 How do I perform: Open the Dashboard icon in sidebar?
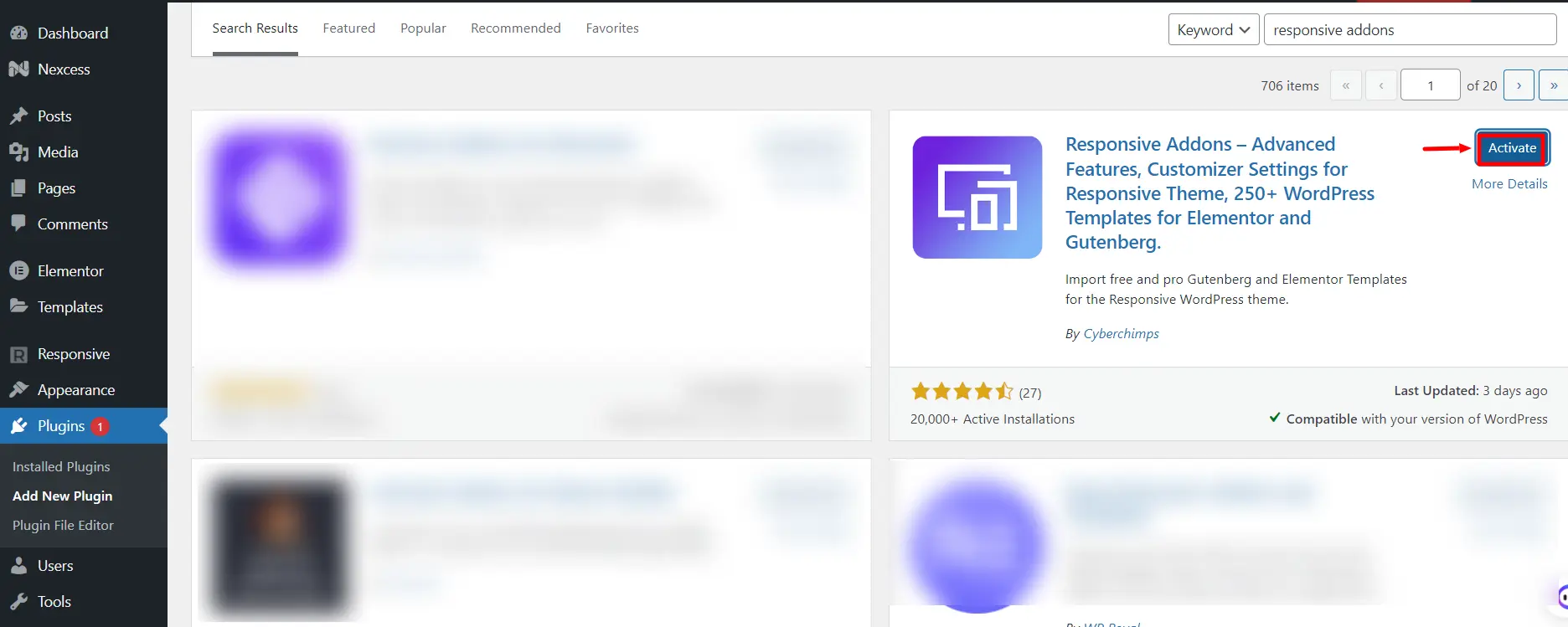point(18,33)
